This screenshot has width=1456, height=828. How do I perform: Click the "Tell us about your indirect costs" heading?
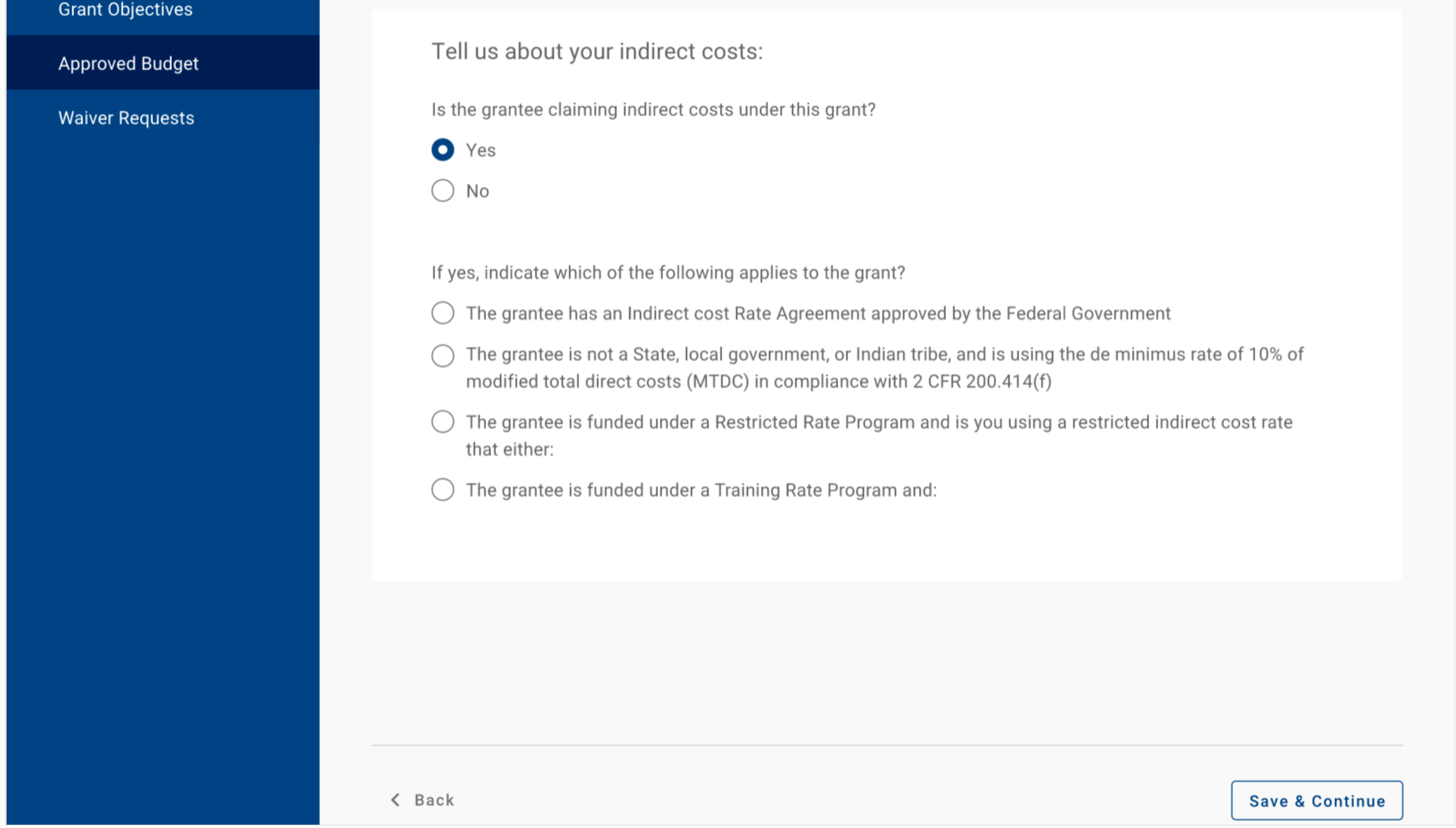pyautogui.click(x=597, y=52)
